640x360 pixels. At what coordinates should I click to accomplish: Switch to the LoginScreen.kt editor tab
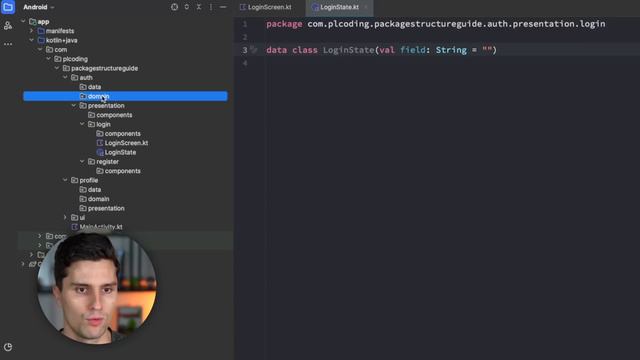click(266, 7)
